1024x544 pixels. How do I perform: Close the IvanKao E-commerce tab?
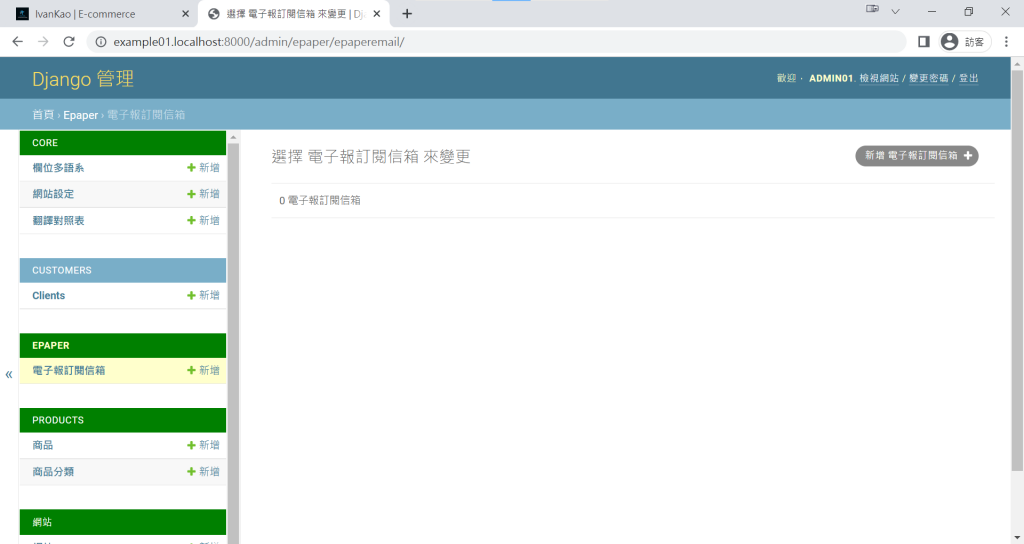pyautogui.click(x=185, y=14)
